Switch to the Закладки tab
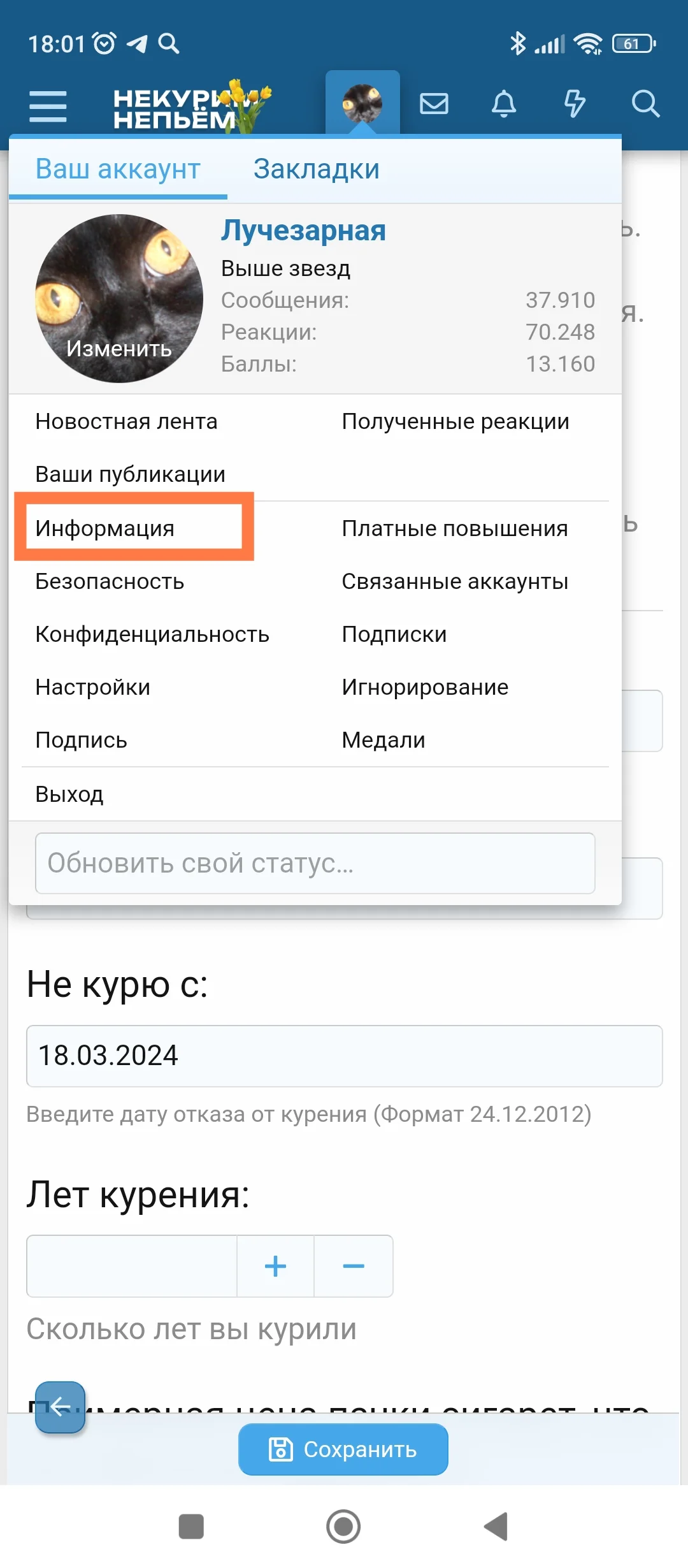The height and width of the screenshot is (1568, 688). click(x=317, y=169)
